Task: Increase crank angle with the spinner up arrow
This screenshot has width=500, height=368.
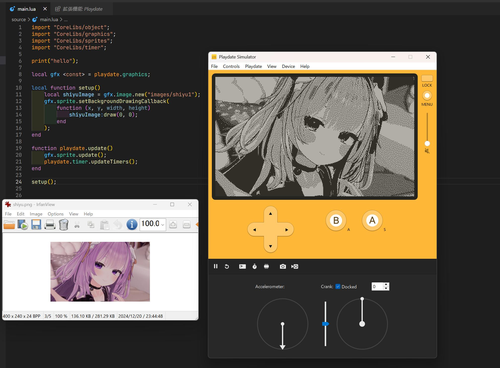Action: point(386,285)
